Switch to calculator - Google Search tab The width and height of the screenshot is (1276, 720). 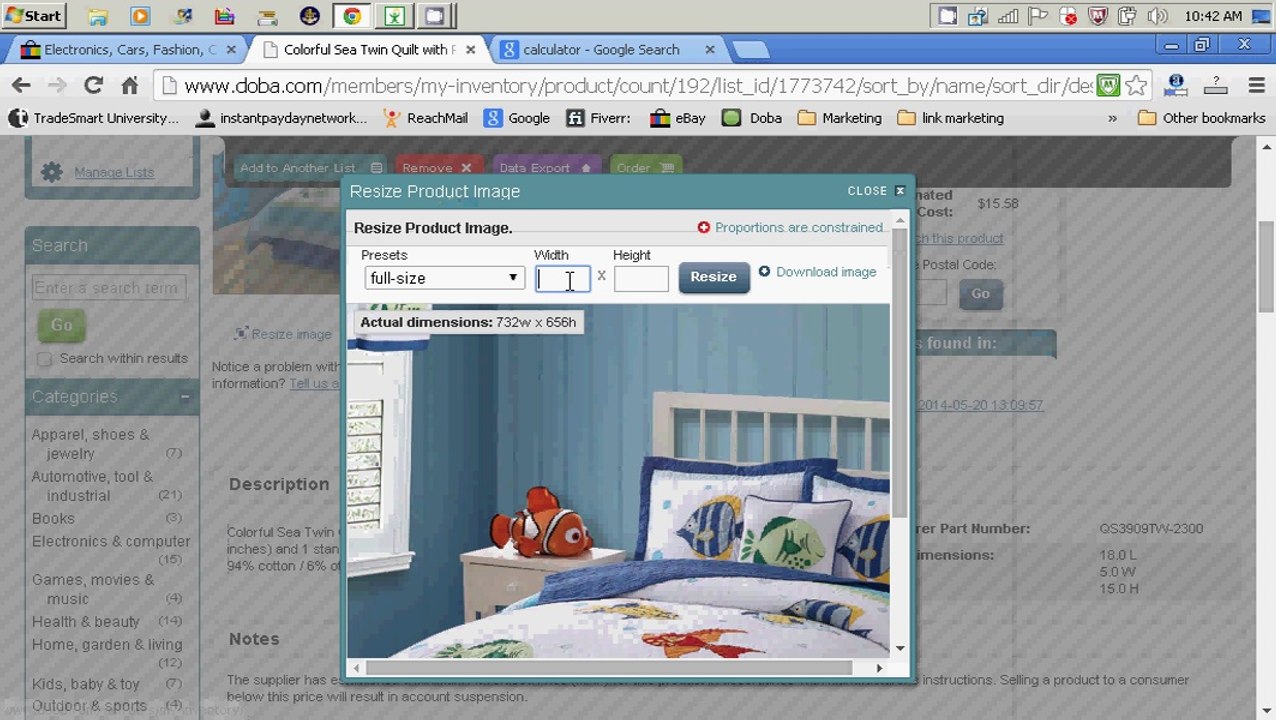[608, 49]
